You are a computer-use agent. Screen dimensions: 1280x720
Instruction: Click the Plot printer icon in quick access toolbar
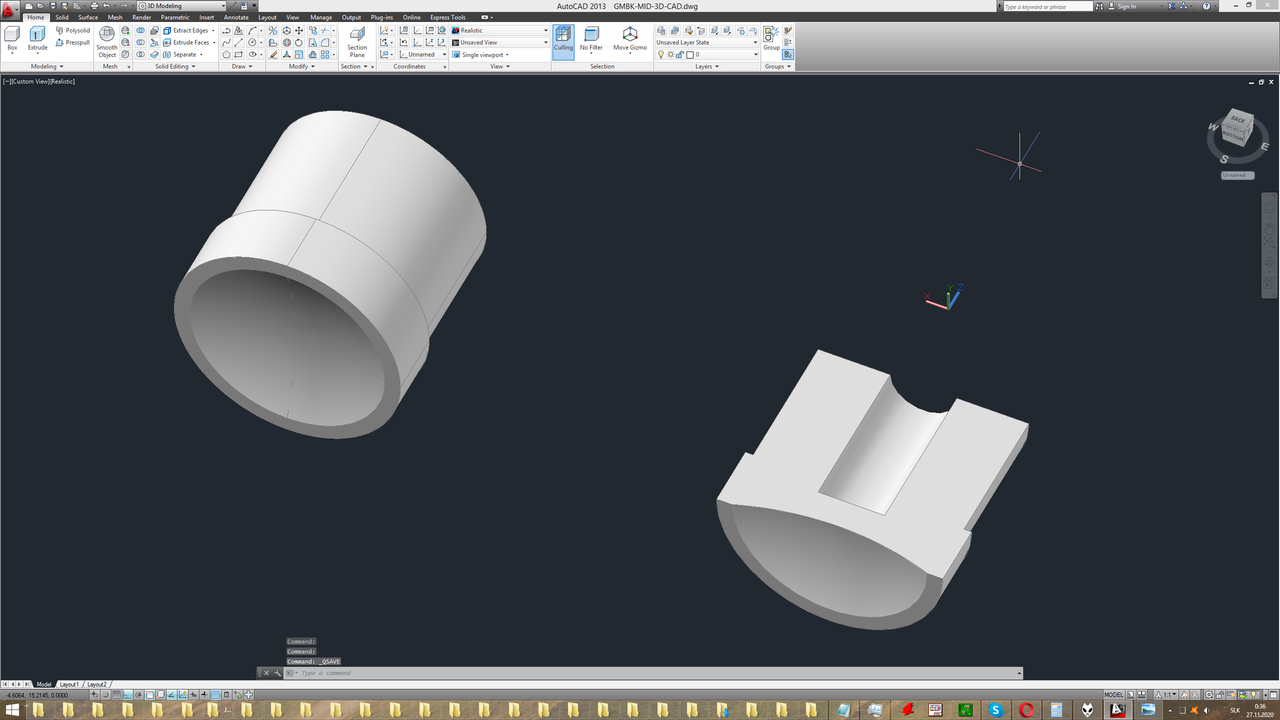click(x=94, y=6)
